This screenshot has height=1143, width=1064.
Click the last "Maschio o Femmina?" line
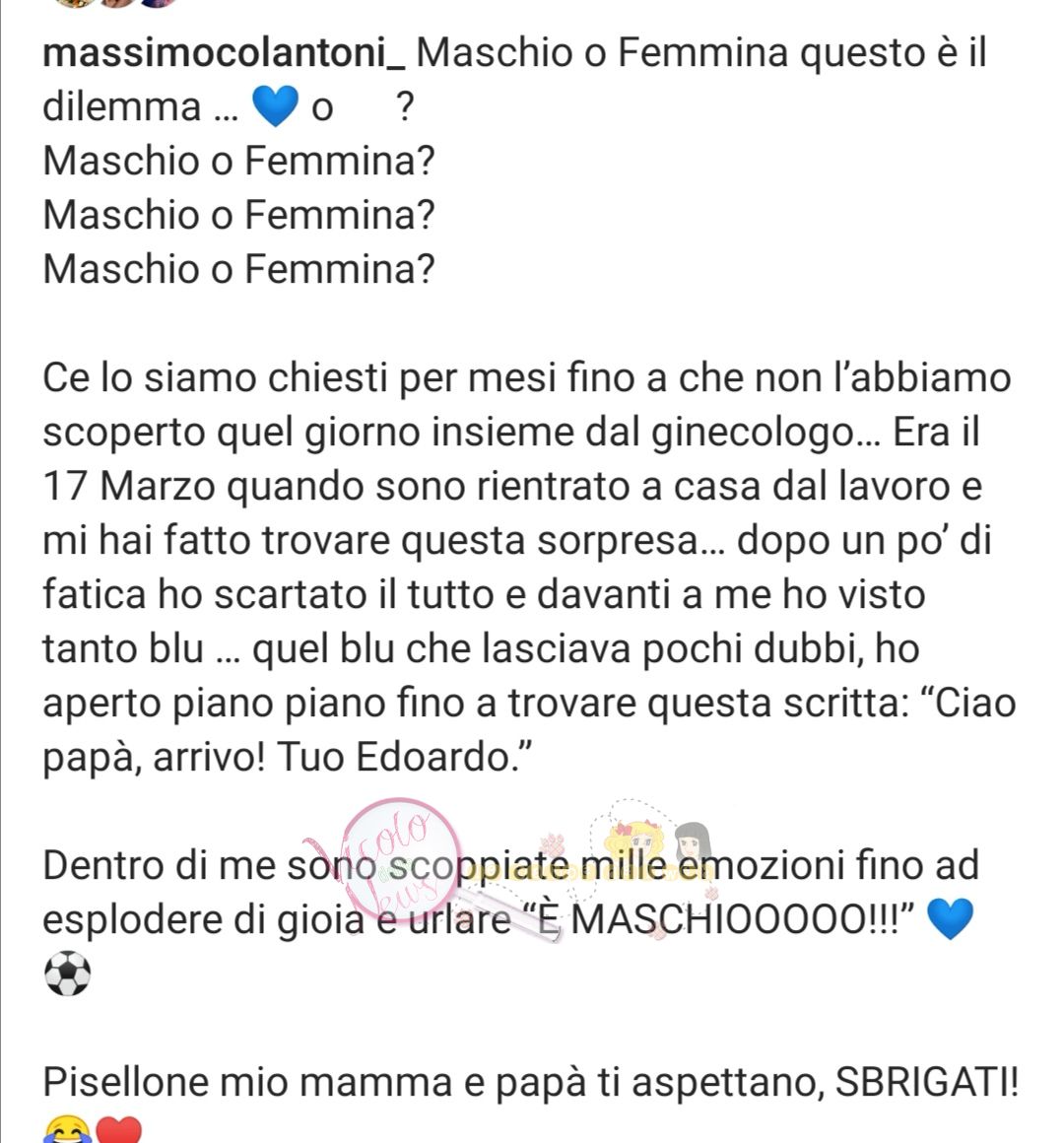point(239,268)
